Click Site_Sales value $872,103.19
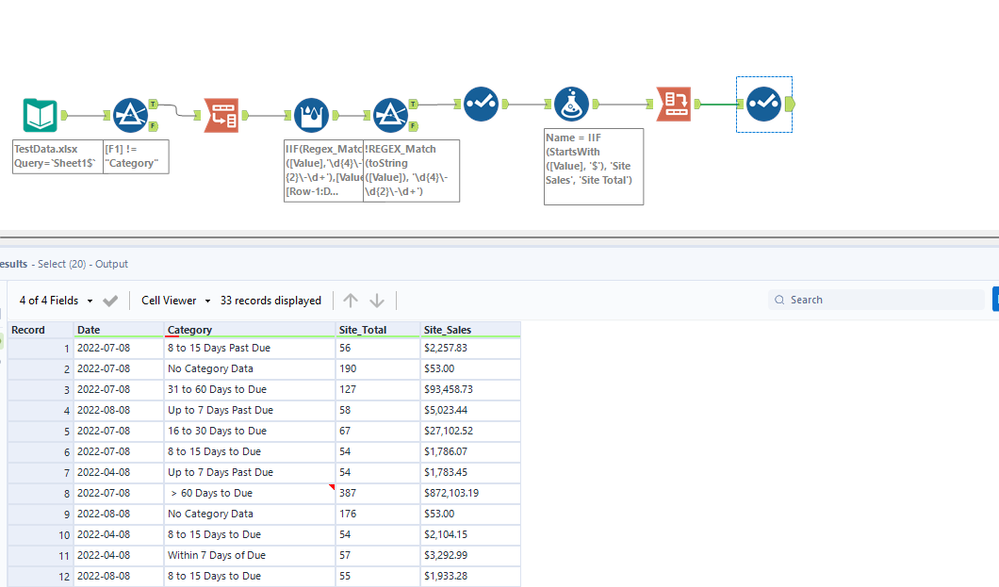Image resolution: width=999 pixels, height=587 pixels. tap(470, 493)
